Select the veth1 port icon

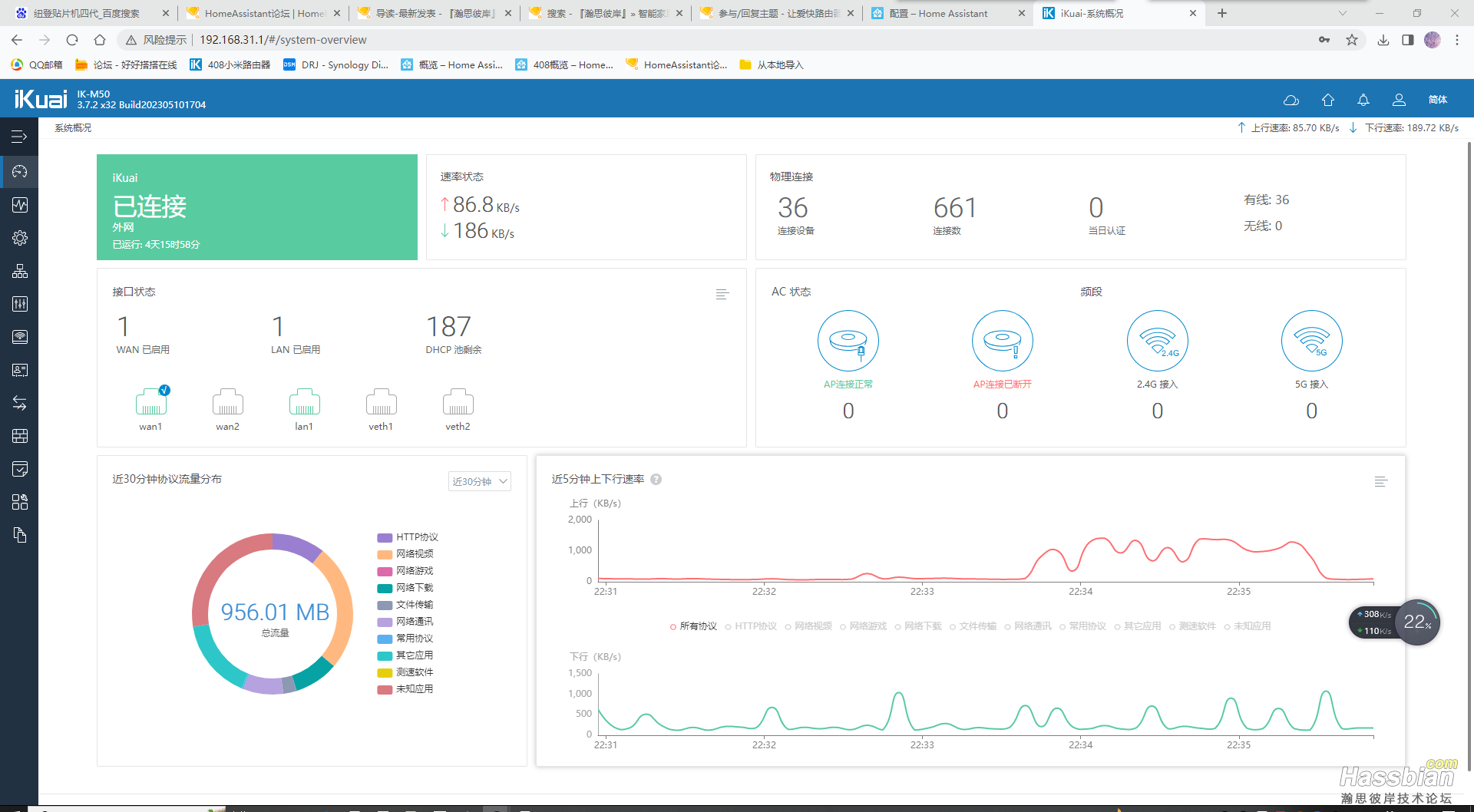tap(381, 401)
